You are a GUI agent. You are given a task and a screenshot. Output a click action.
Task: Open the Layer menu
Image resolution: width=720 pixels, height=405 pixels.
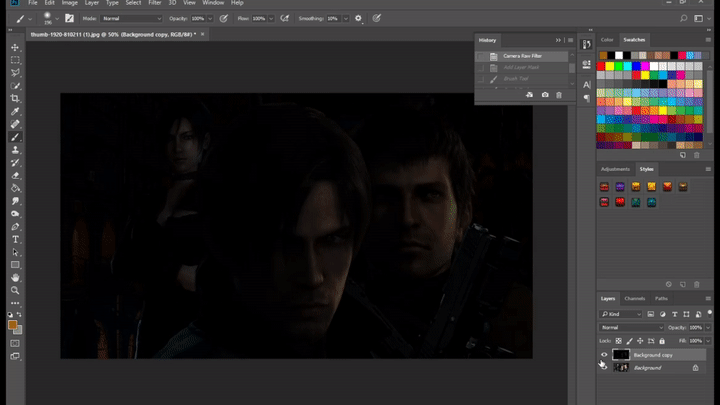pos(91,3)
